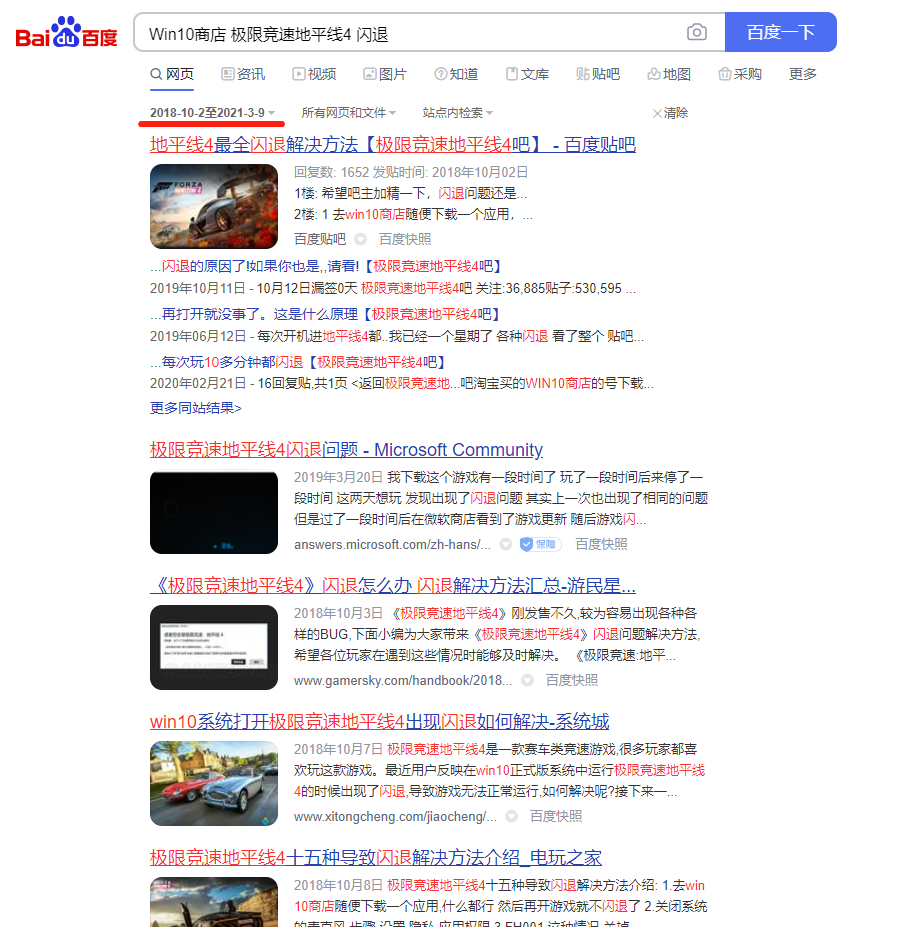
Task: Open 地平线4最全闪退解决方法 result title
Action: 393,145
